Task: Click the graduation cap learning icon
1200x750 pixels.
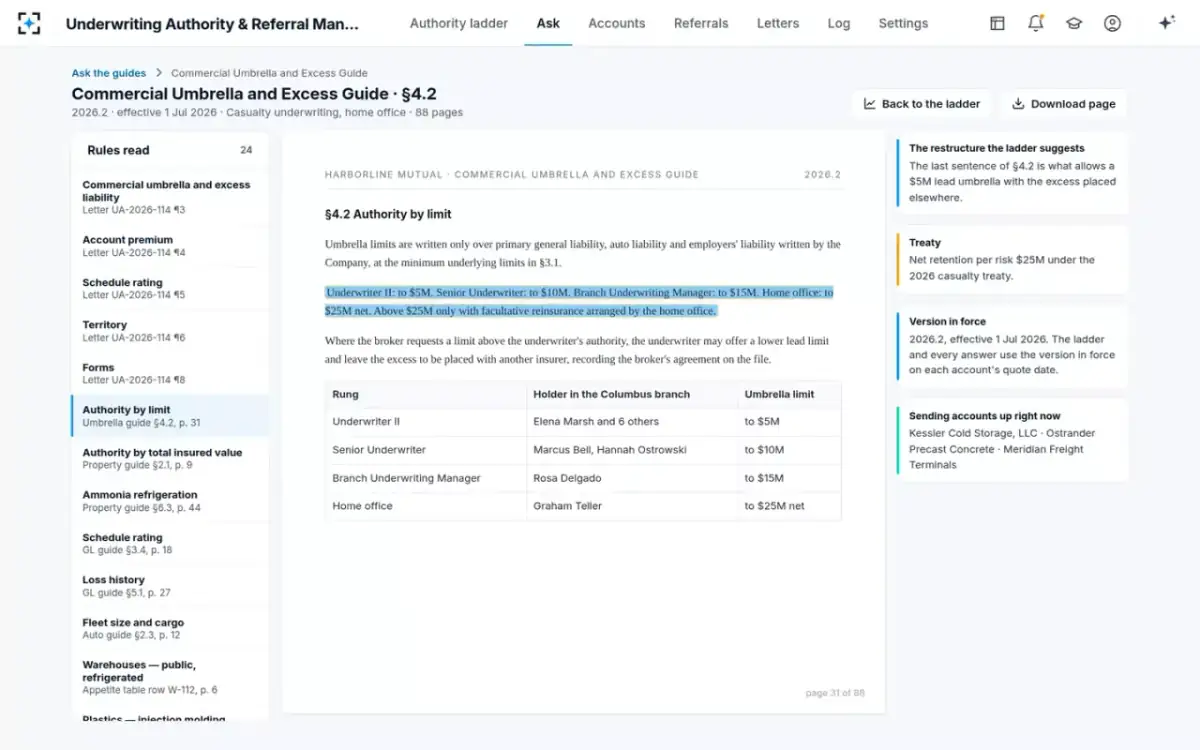Action: (x=1074, y=23)
